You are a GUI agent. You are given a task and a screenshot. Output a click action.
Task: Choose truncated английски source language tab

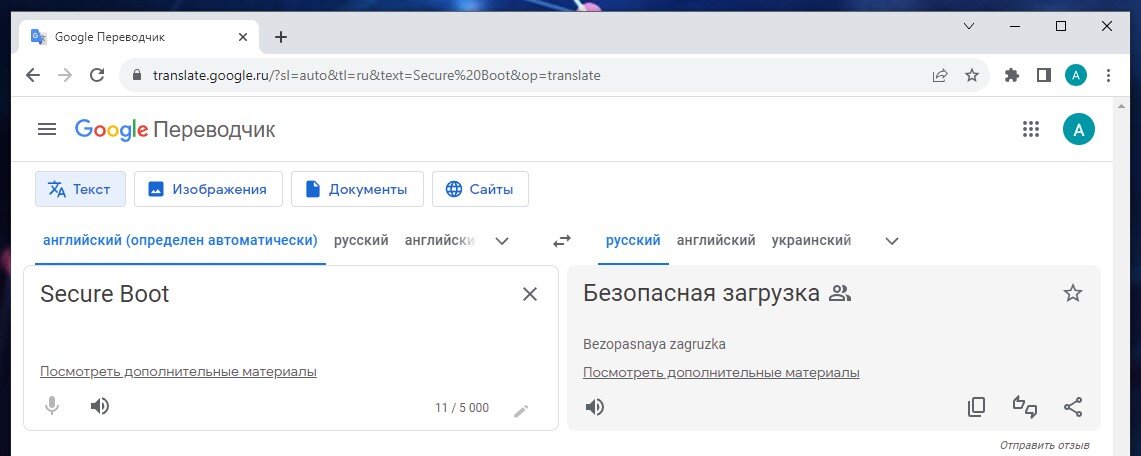coord(440,241)
